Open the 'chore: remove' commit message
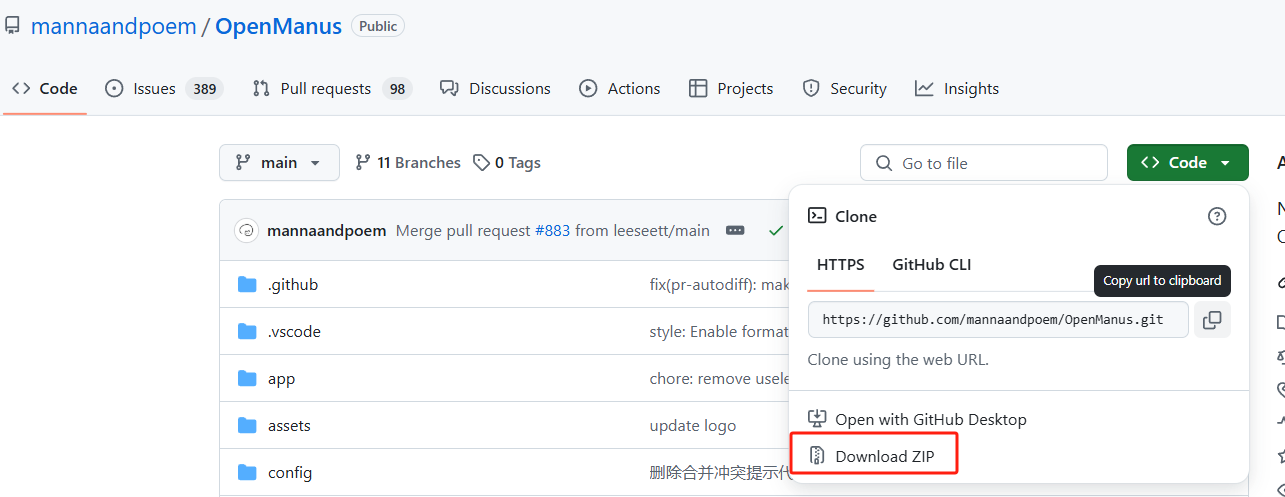Viewport: 1285px width, 497px height. pos(720,379)
